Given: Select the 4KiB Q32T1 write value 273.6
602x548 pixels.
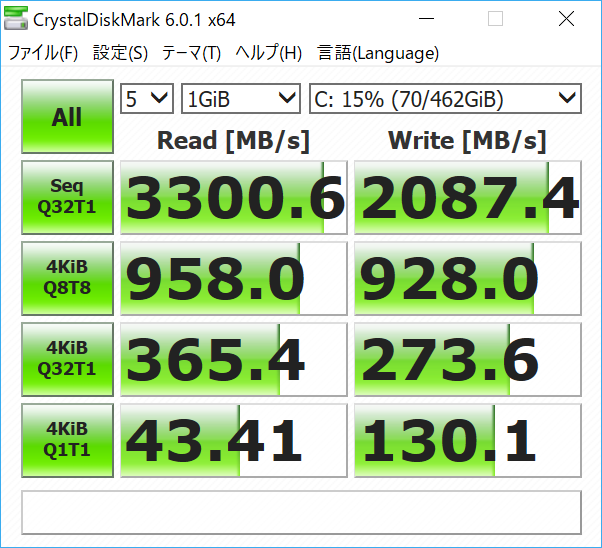Looking at the screenshot, I should pos(468,359).
